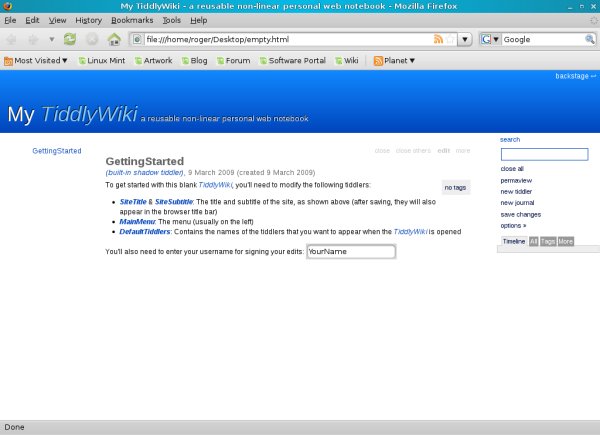Viewport: 600px width, 435px height.
Task: Open the History menu
Action: [x=88, y=20]
